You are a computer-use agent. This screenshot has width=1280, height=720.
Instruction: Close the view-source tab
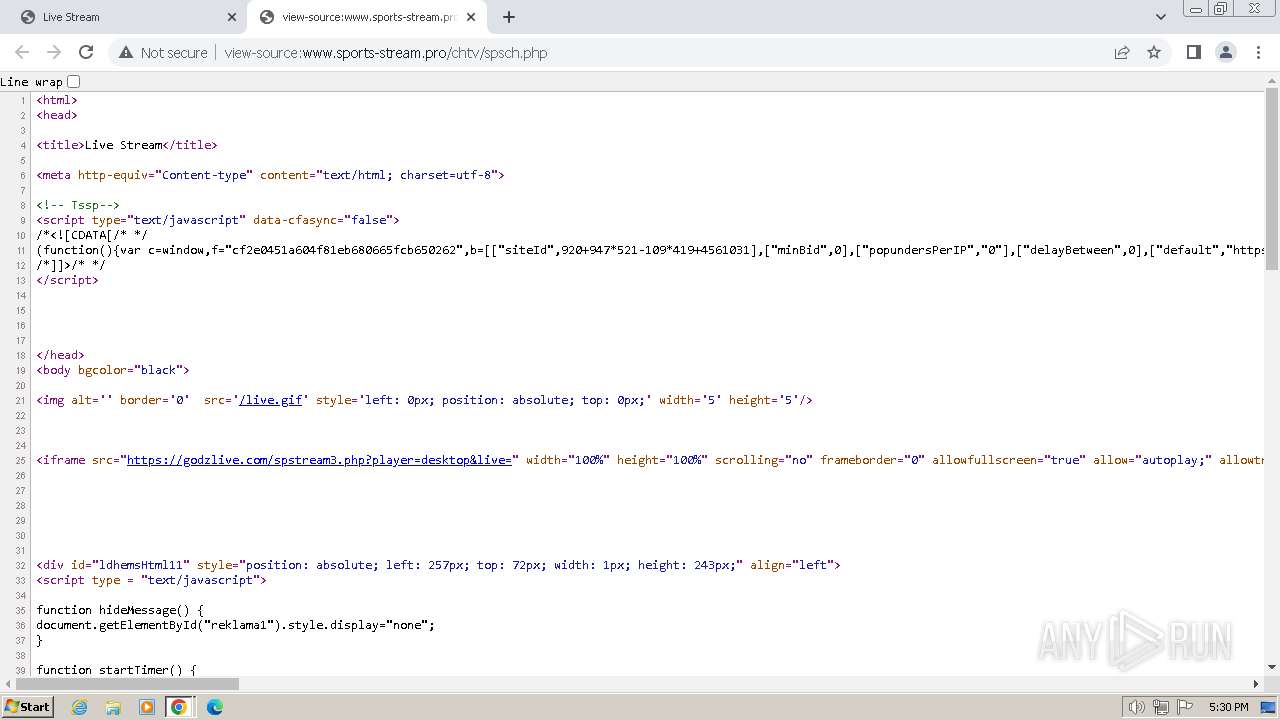click(x=471, y=17)
